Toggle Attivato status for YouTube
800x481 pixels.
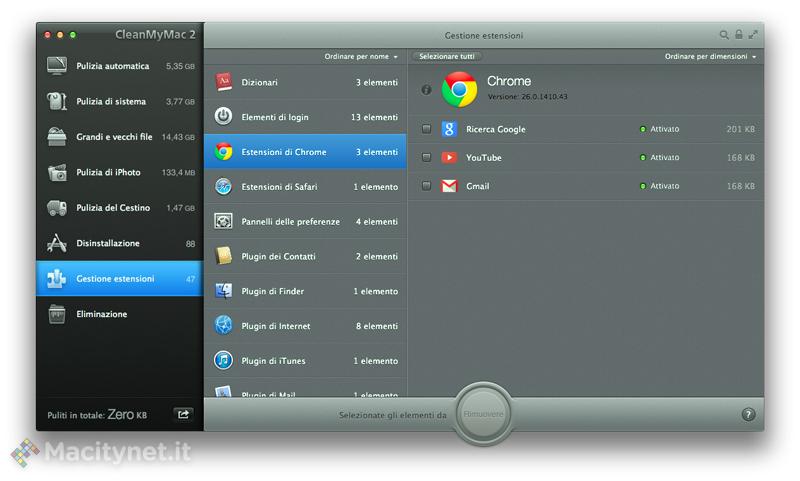[x=659, y=158]
